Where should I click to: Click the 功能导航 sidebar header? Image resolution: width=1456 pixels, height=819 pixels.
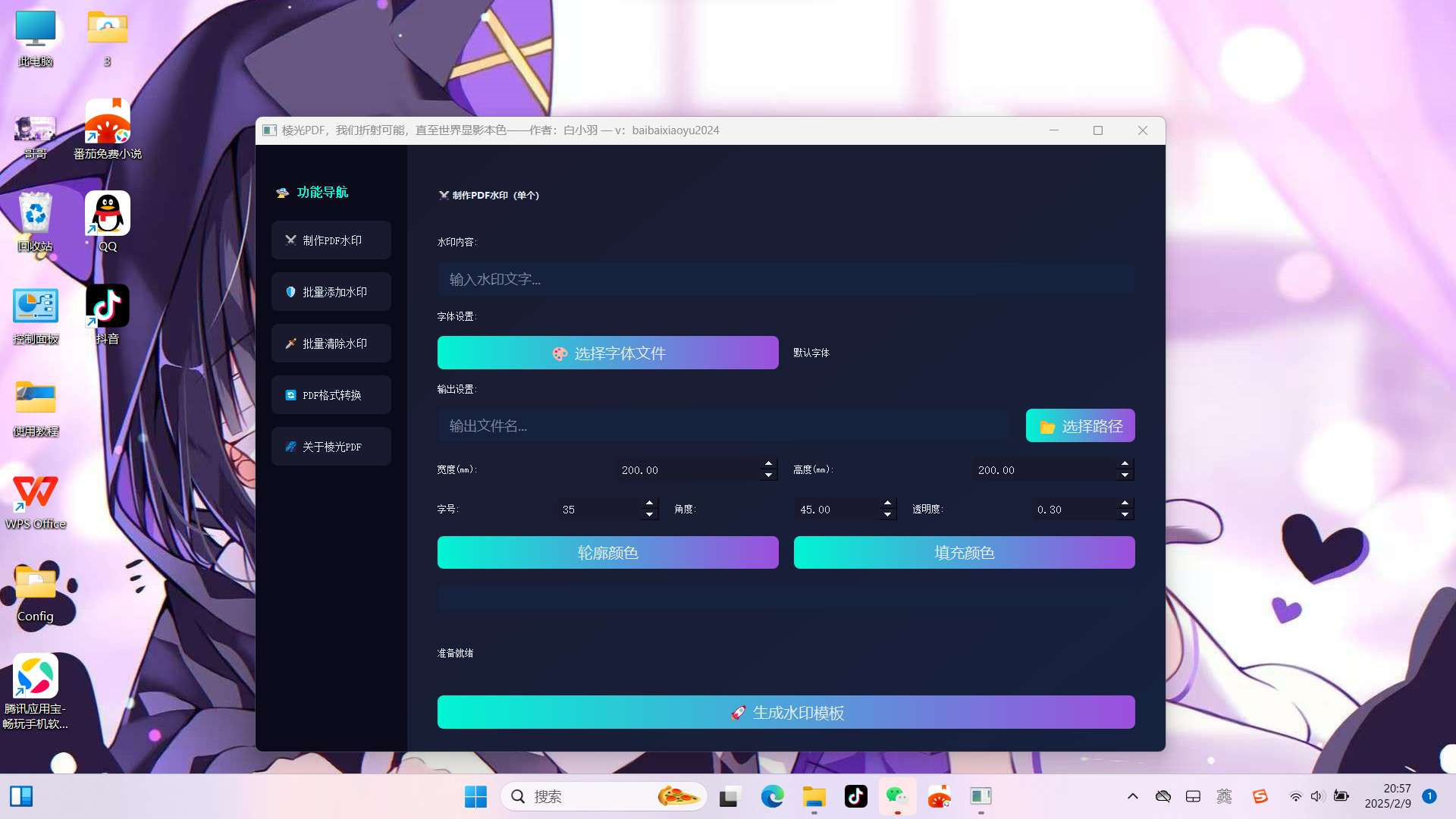click(x=312, y=192)
